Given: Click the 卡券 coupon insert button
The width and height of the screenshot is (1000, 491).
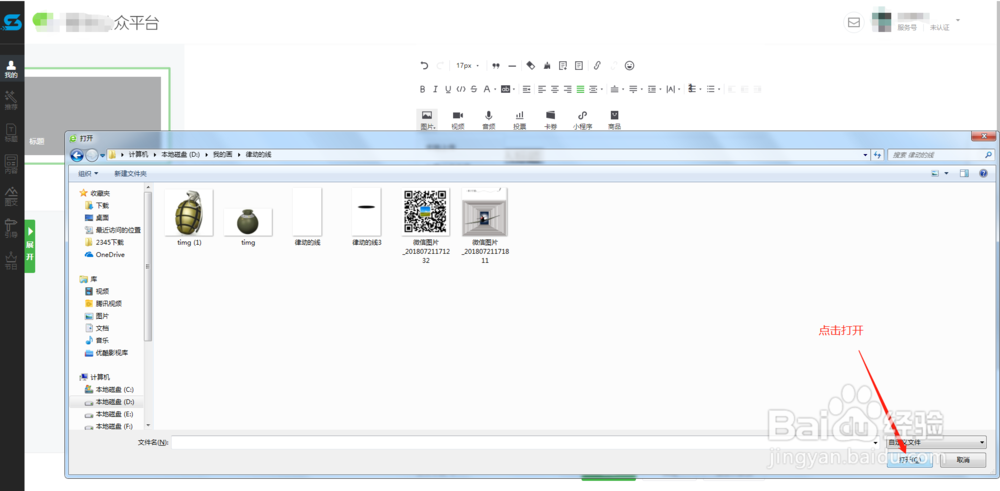Looking at the screenshot, I should pyautogui.click(x=550, y=119).
